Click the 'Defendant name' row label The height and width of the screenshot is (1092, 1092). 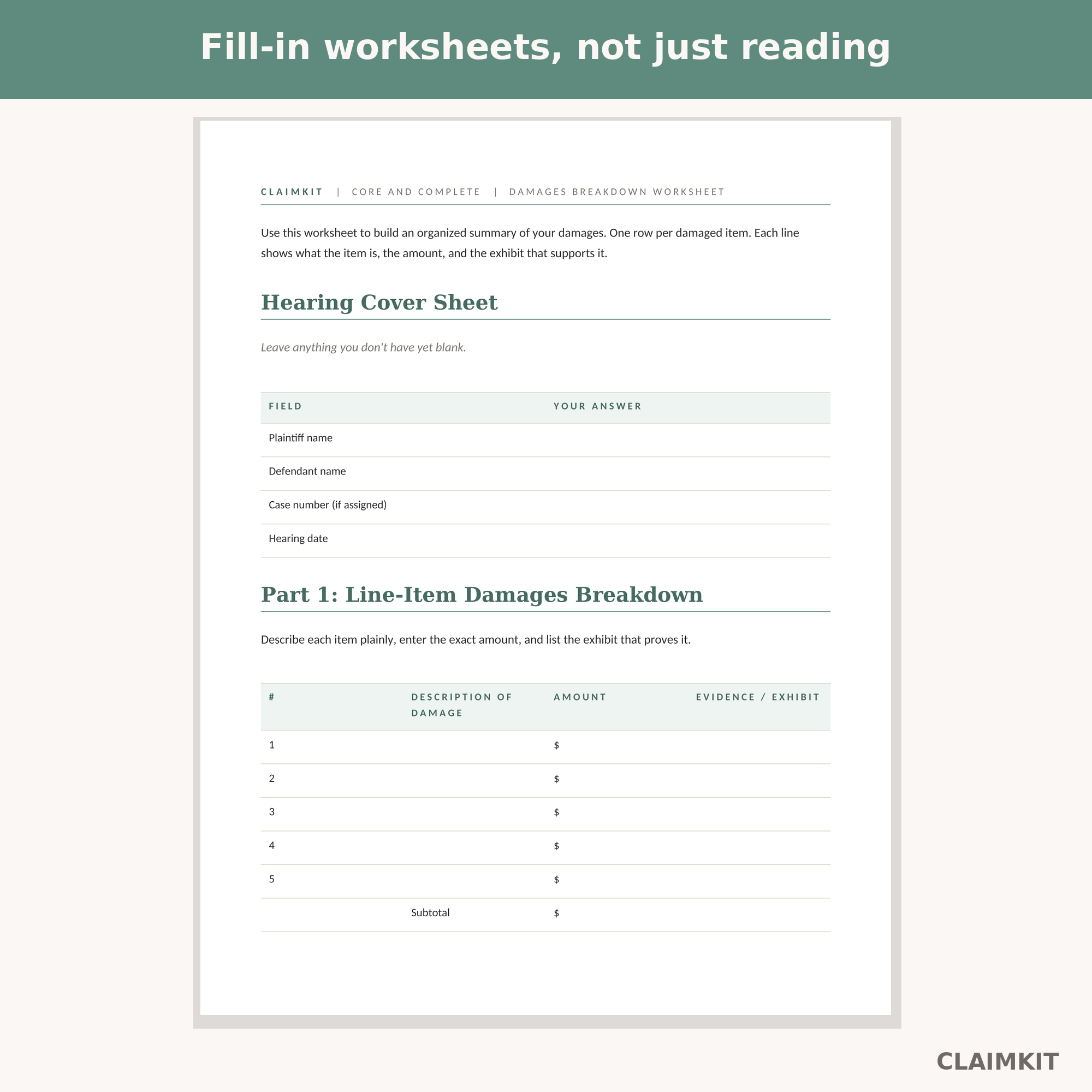tap(307, 471)
